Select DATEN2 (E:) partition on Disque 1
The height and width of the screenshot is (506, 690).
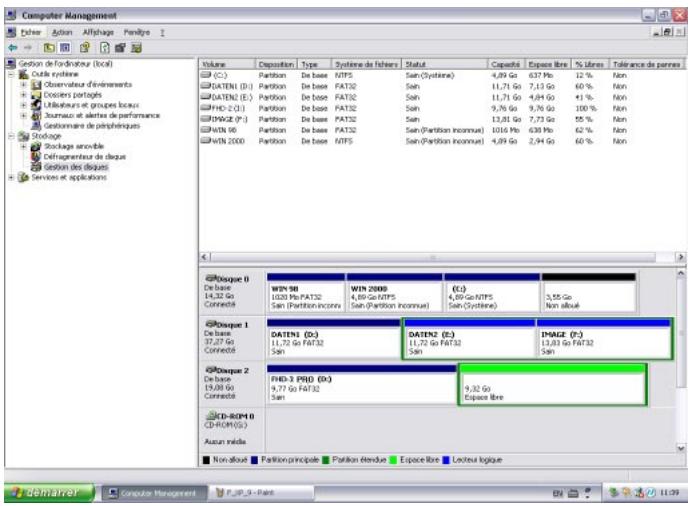pyautogui.click(x=470, y=338)
